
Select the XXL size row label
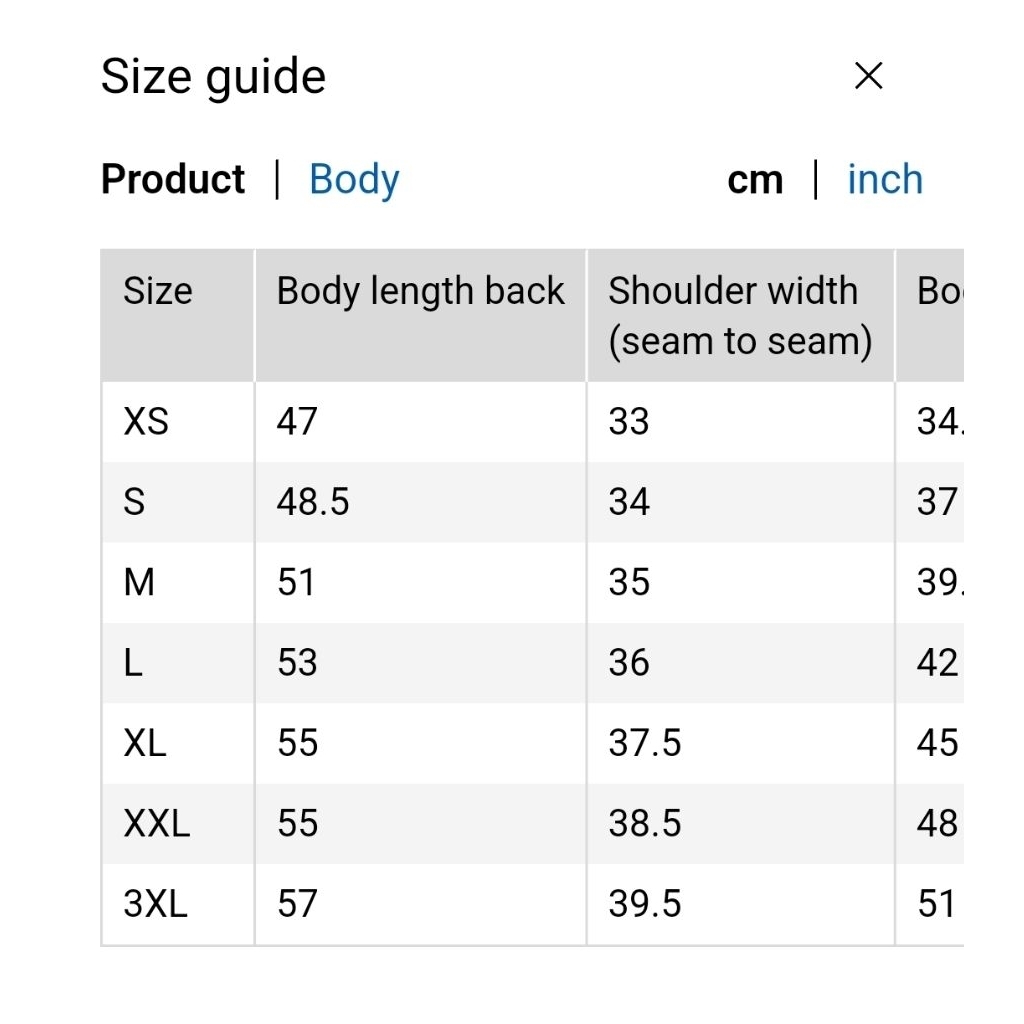pyautogui.click(x=156, y=824)
